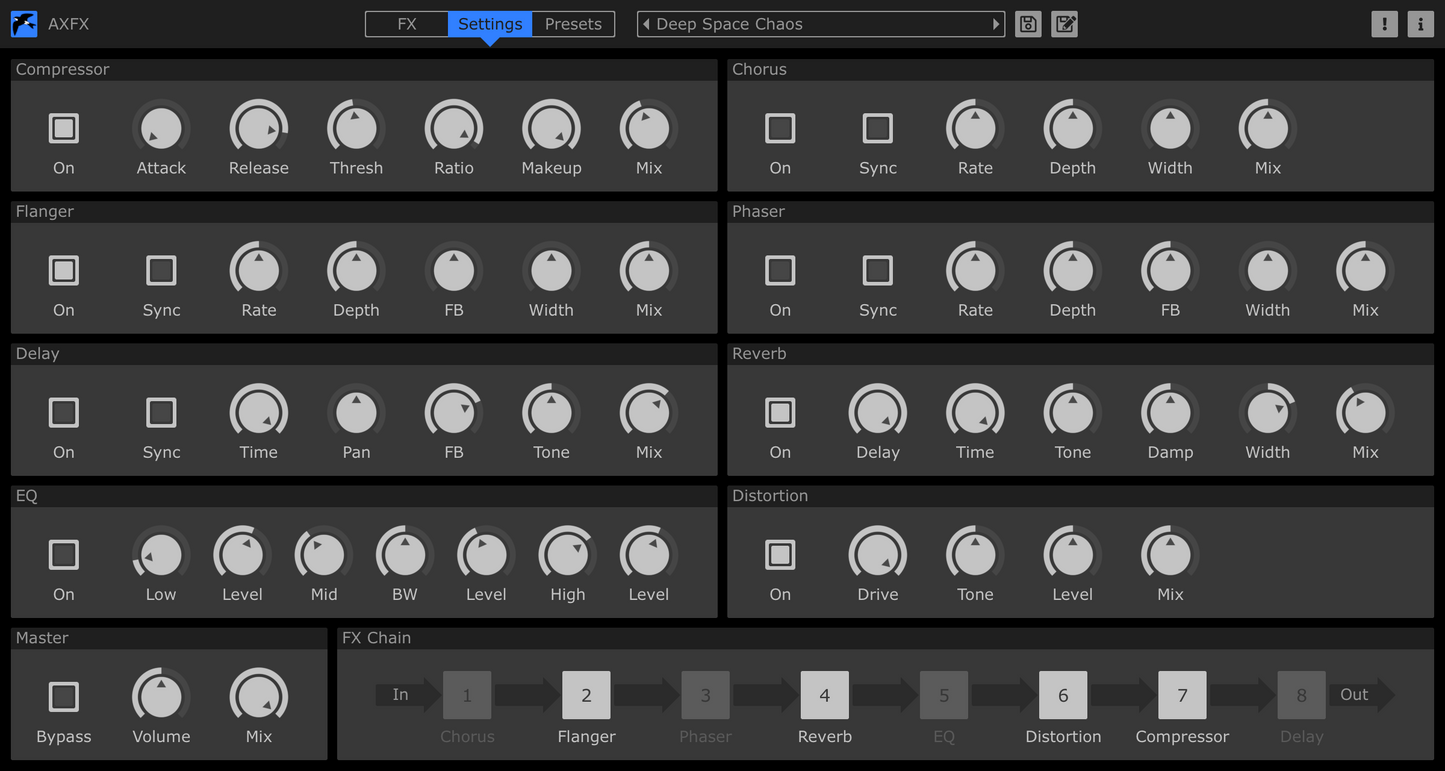Click Distortion block 6 in FX Chain
This screenshot has width=1445, height=771.
[1063, 695]
